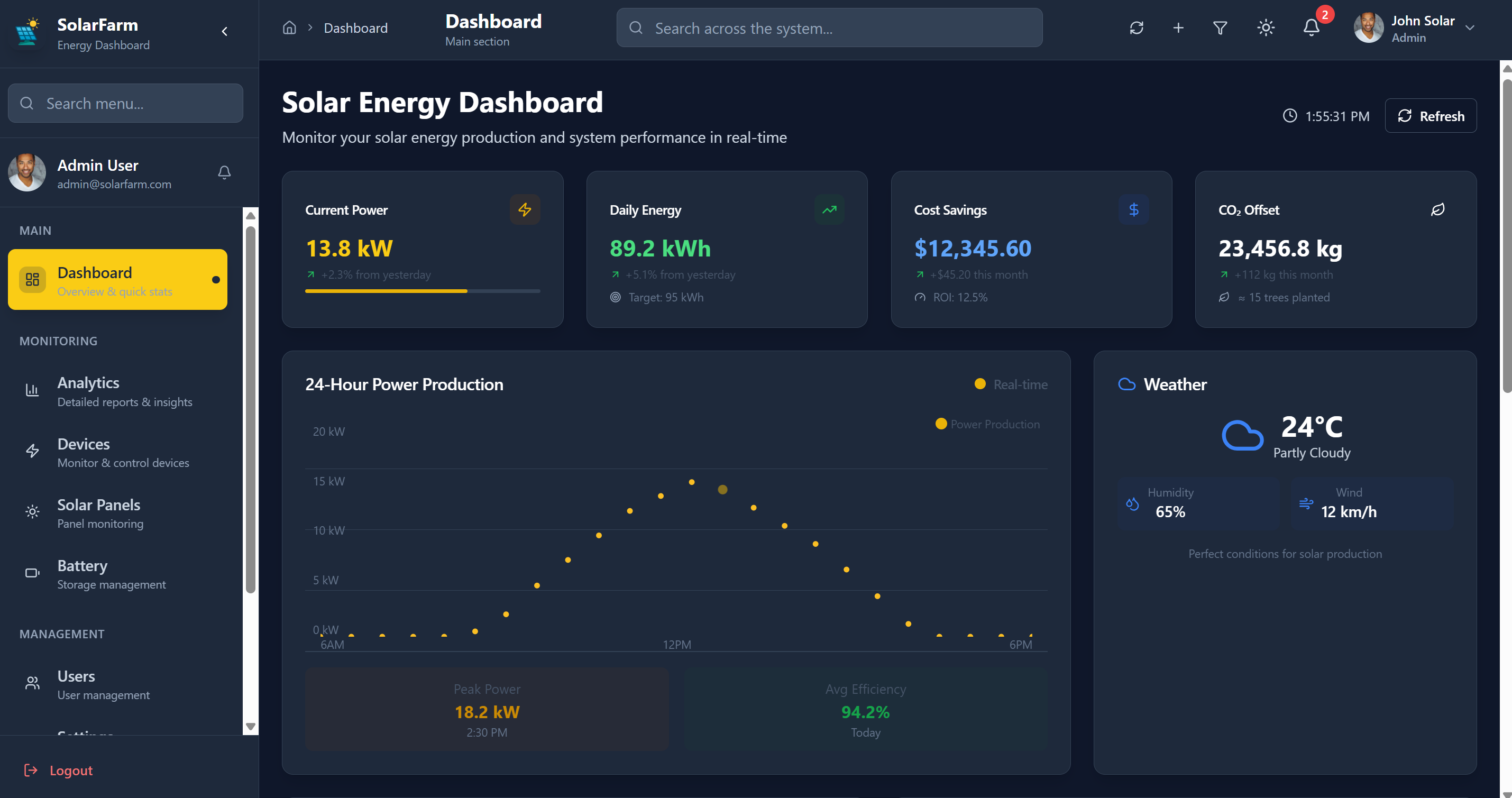Open notifications via the bell icon
Viewport: 1512px width, 798px height.
(1311, 27)
